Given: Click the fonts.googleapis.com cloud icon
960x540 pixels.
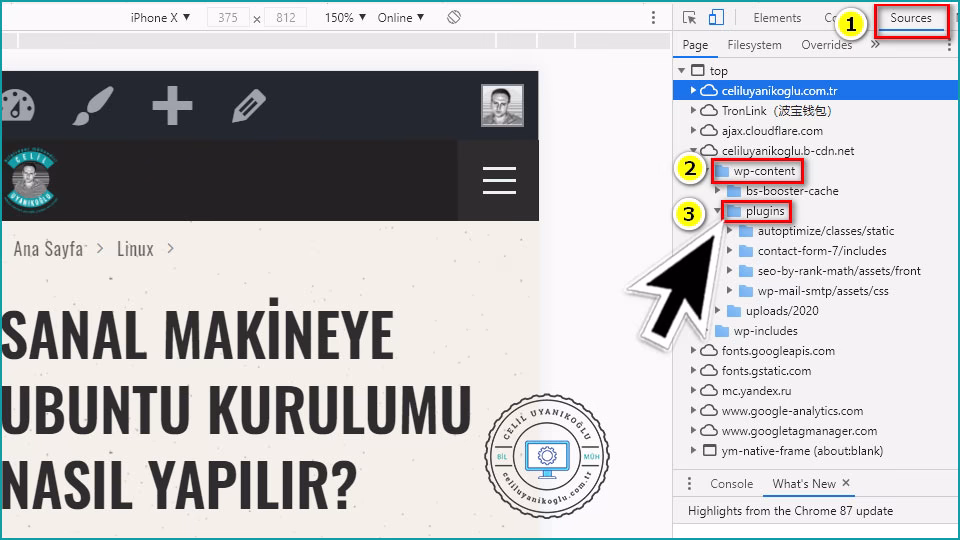Looking at the screenshot, I should [x=709, y=351].
